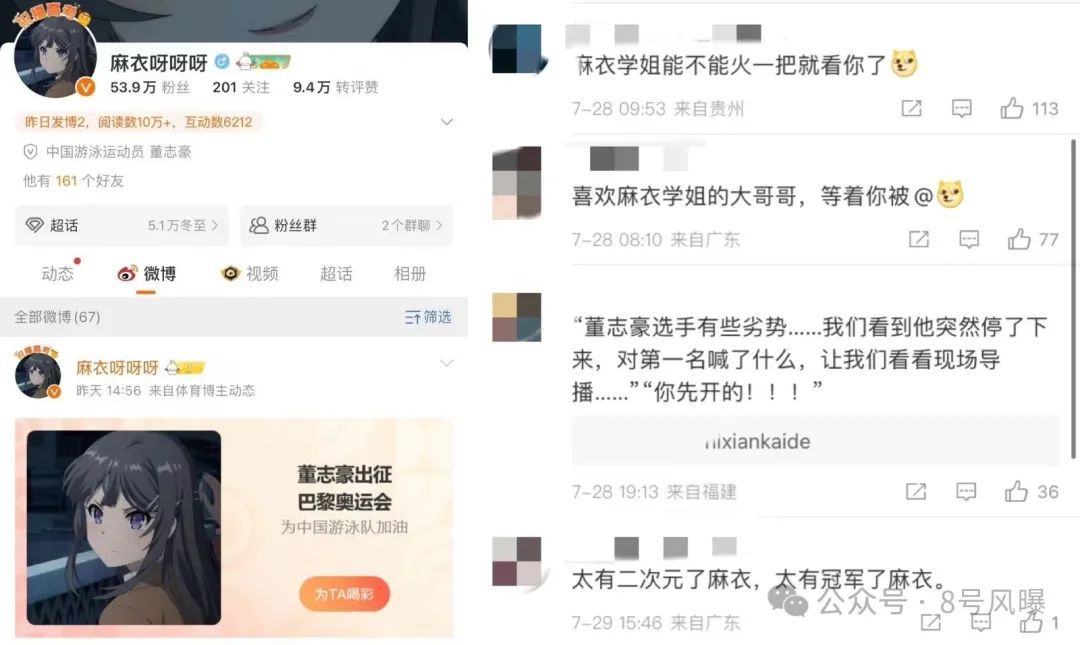The width and height of the screenshot is (1080, 645).
Task: Expand the profile stats chevron
Action: click(446, 122)
